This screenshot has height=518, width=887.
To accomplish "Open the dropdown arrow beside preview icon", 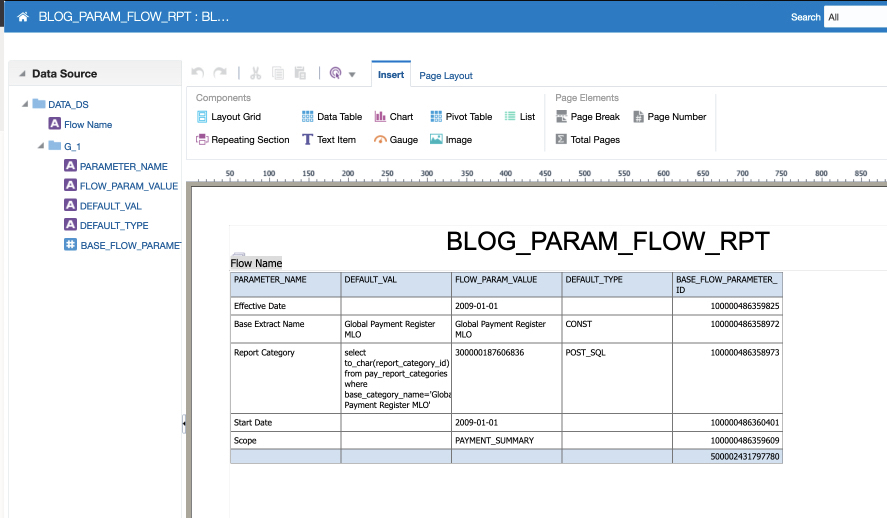I will coord(352,75).
